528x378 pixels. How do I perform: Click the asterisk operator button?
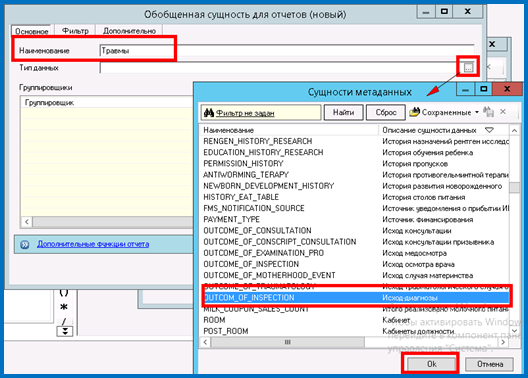64,307
